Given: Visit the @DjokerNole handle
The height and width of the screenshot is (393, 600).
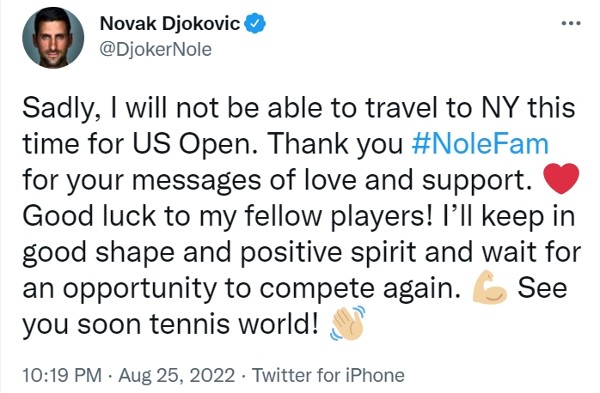Looking at the screenshot, I should pos(155,50).
